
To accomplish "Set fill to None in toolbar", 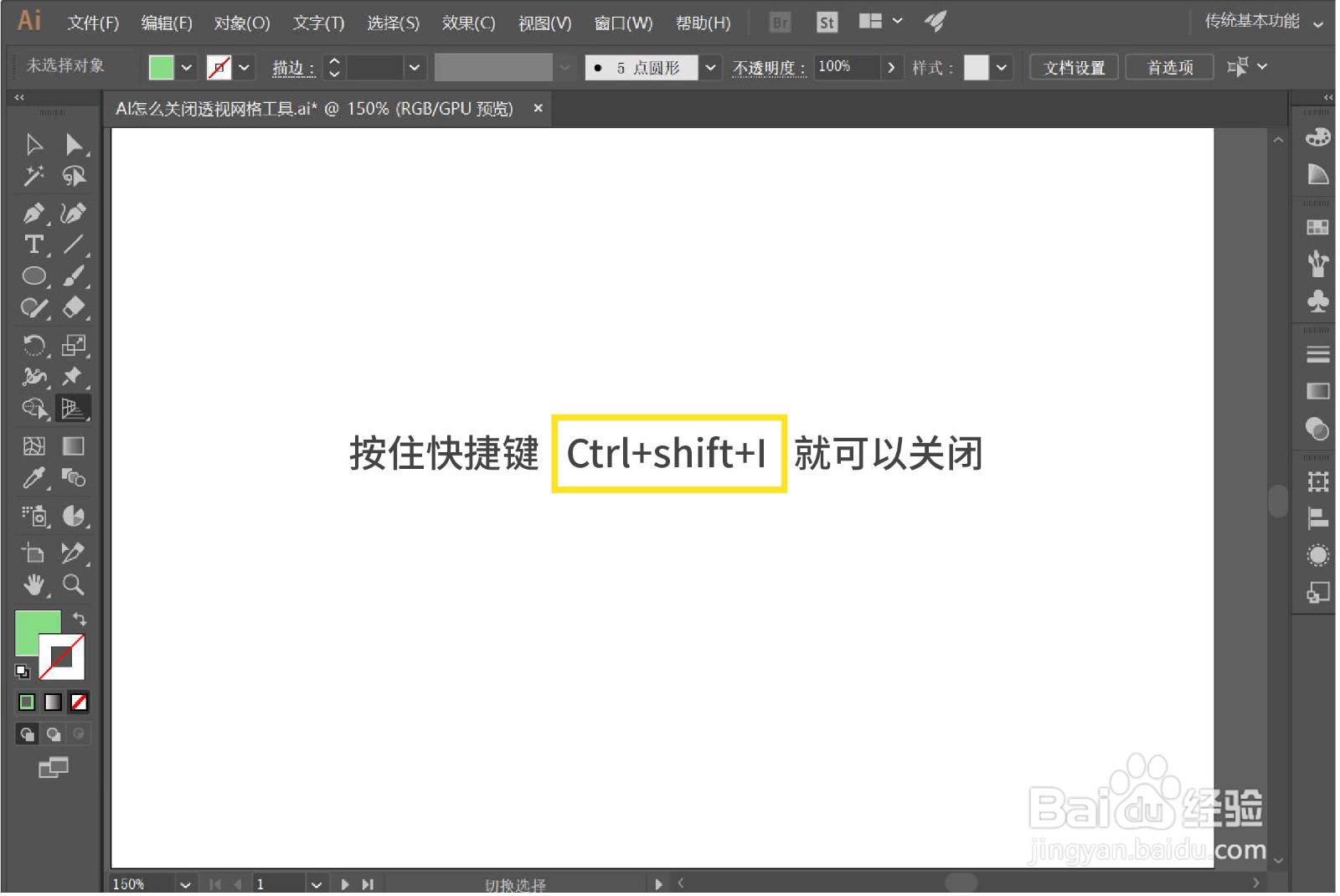I will coord(78,702).
